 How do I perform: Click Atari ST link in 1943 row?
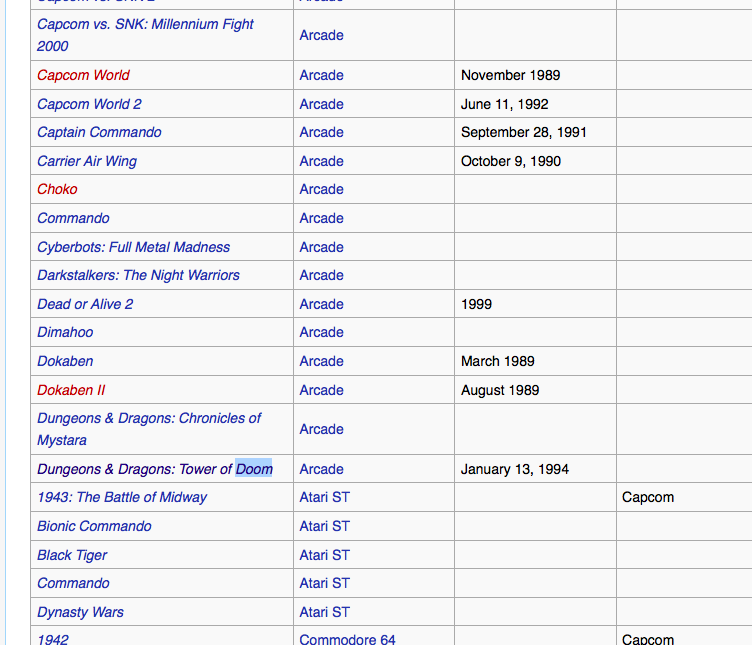(325, 497)
